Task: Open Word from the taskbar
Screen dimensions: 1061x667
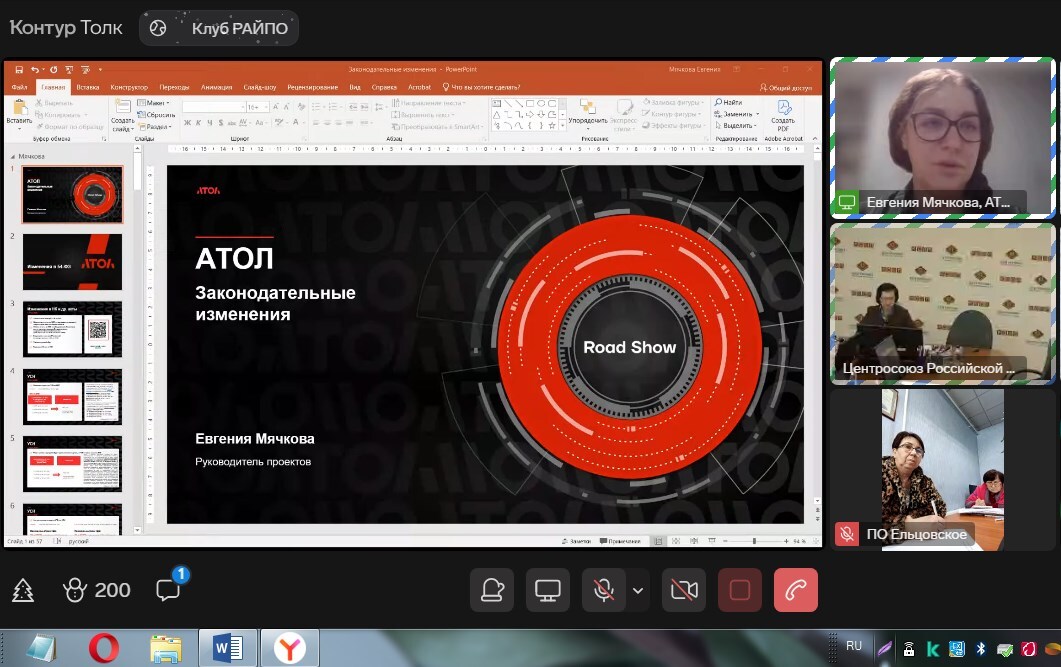Action: 228,649
